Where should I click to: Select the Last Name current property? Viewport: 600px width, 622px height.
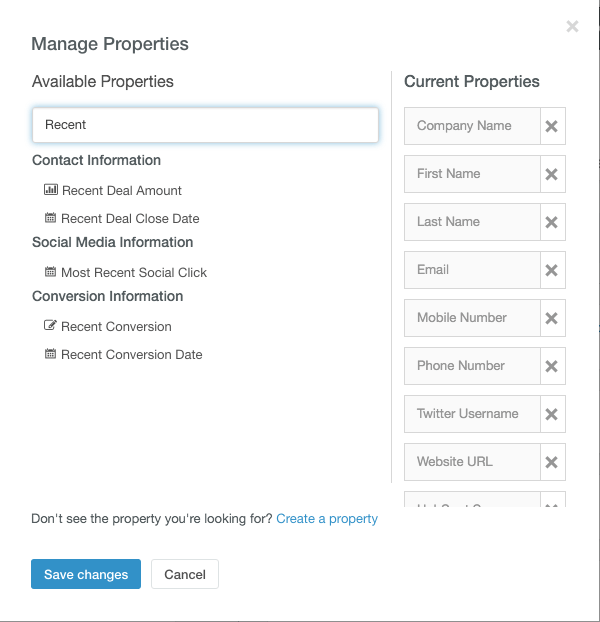pyautogui.click(x=472, y=222)
